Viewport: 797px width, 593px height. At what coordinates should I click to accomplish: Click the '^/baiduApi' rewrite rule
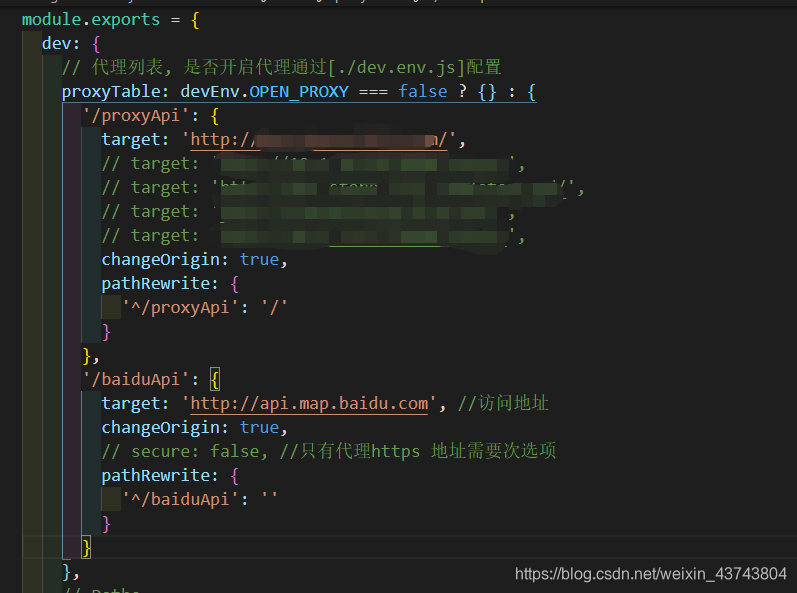(200, 500)
